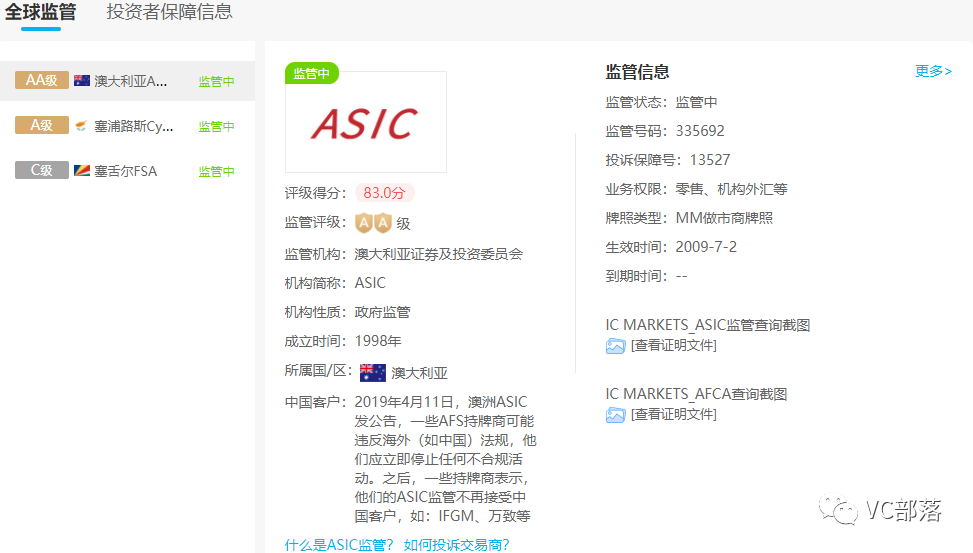
Task: Open the 投资者保障信息 tab
Action: coord(169,12)
